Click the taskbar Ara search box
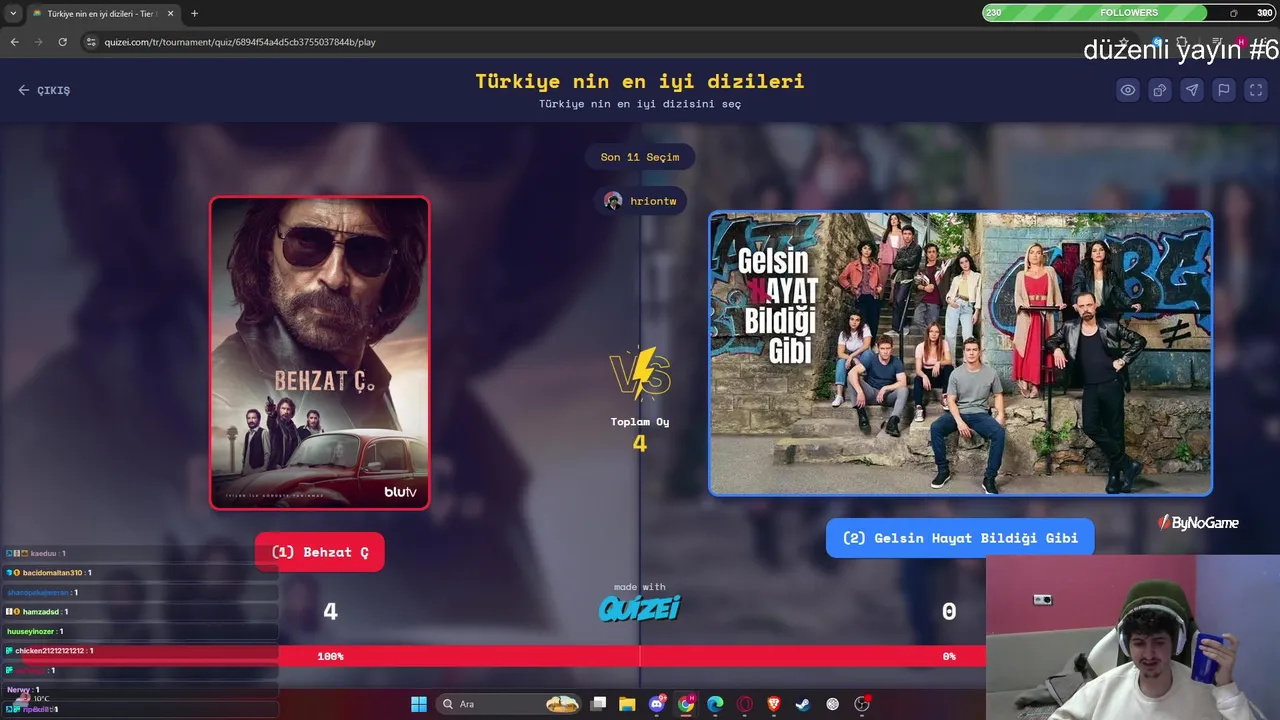This screenshot has height=720, width=1280. (x=510, y=704)
